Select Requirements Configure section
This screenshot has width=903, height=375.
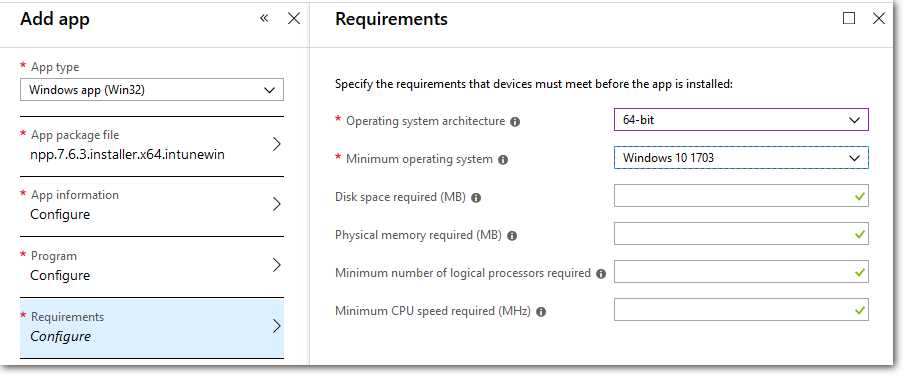[x=152, y=328]
